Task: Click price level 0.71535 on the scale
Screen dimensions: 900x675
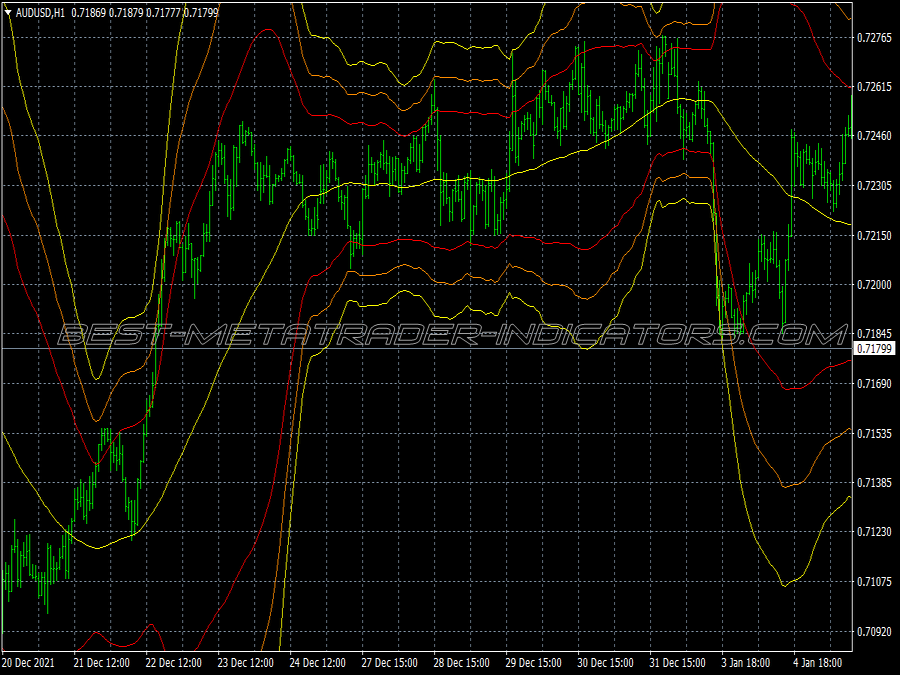Action: pos(874,433)
